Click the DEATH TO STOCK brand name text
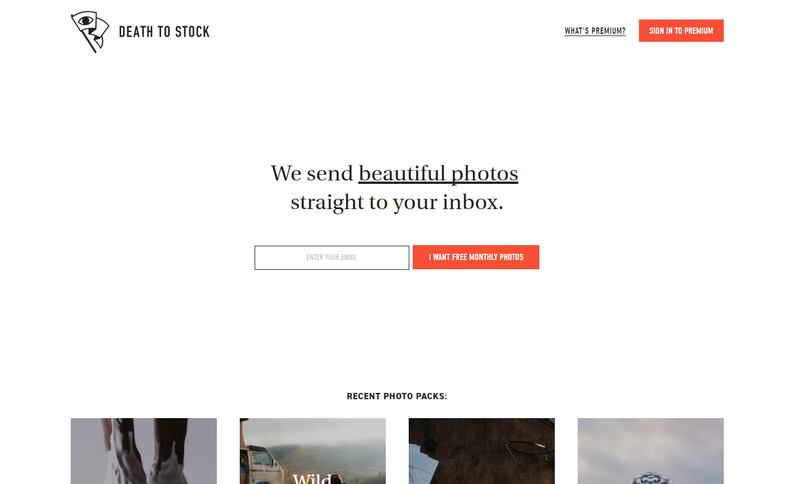This screenshot has height=484, width=800. (x=164, y=32)
